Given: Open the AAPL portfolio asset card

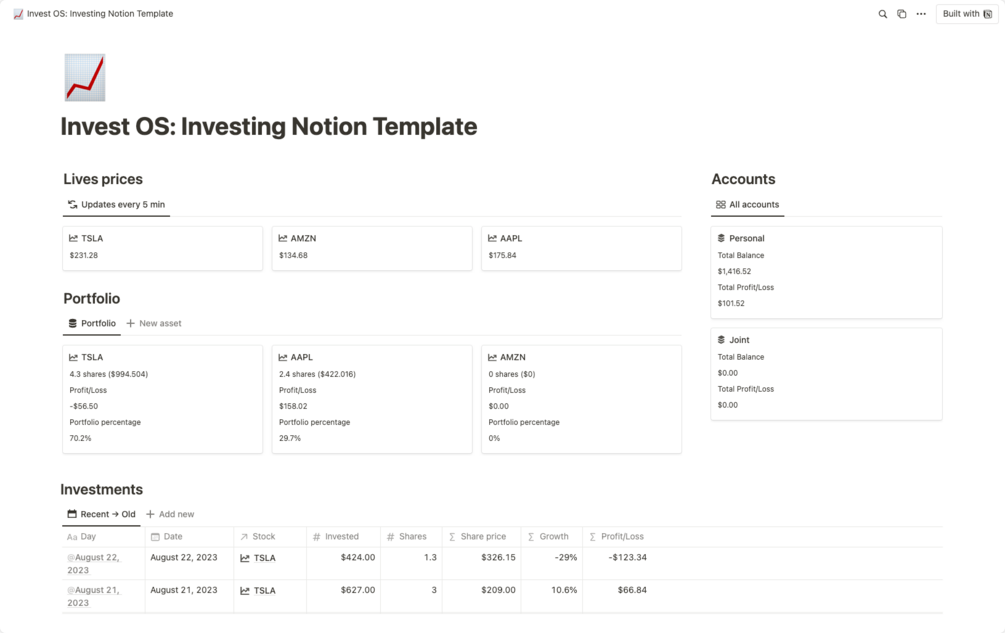Looking at the screenshot, I should (x=371, y=398).
